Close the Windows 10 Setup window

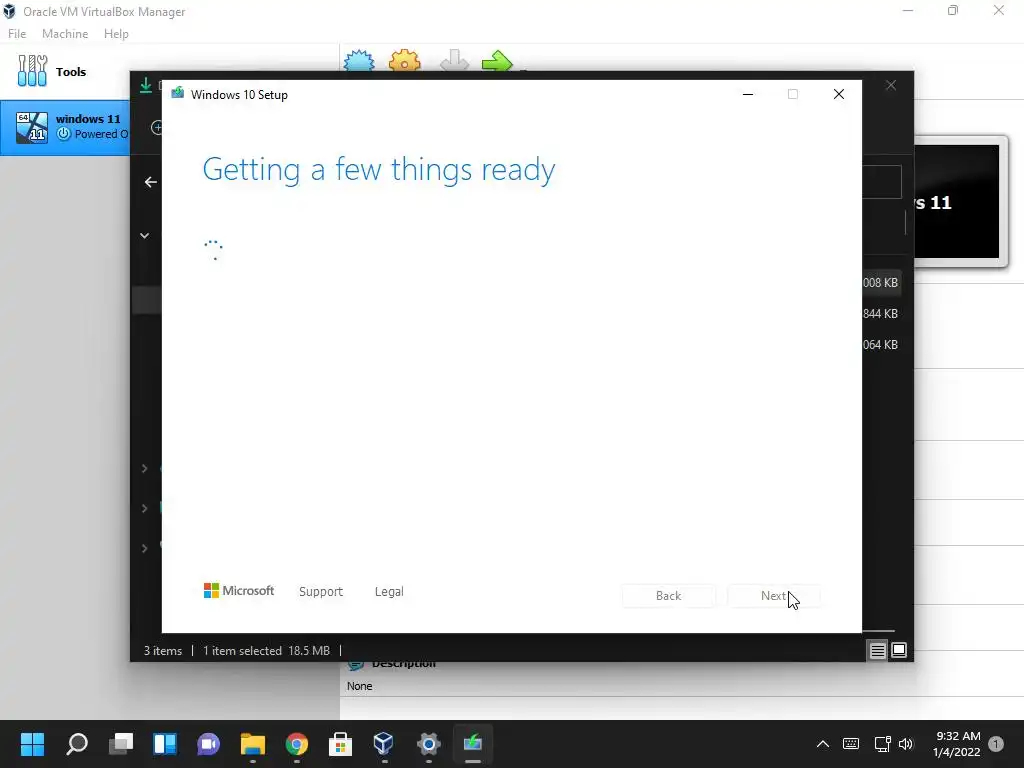point(839,94)
